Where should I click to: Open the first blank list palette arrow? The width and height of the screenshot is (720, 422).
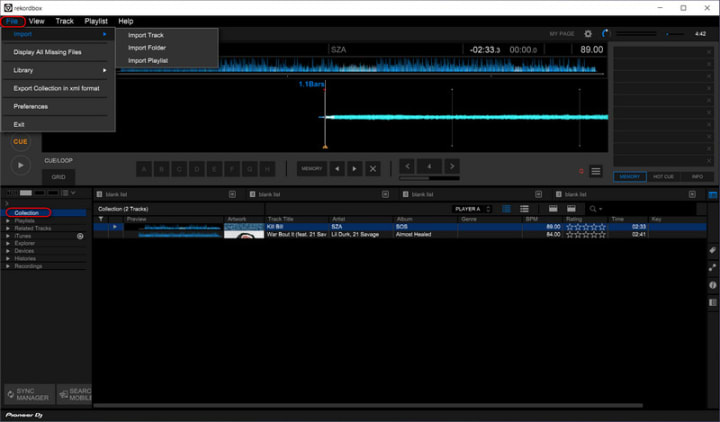point(232,194)
